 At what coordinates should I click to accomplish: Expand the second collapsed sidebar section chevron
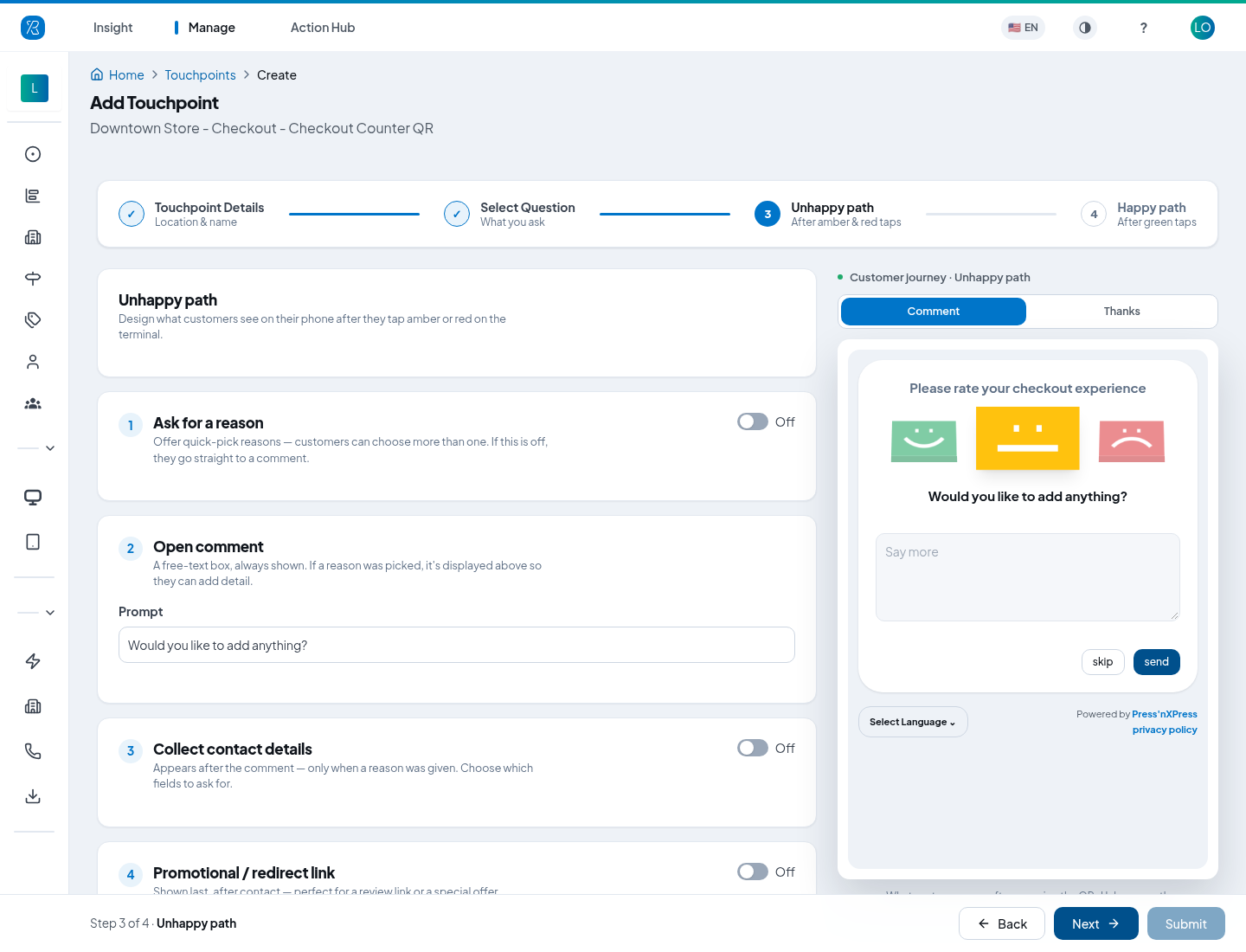coord(50,613)
